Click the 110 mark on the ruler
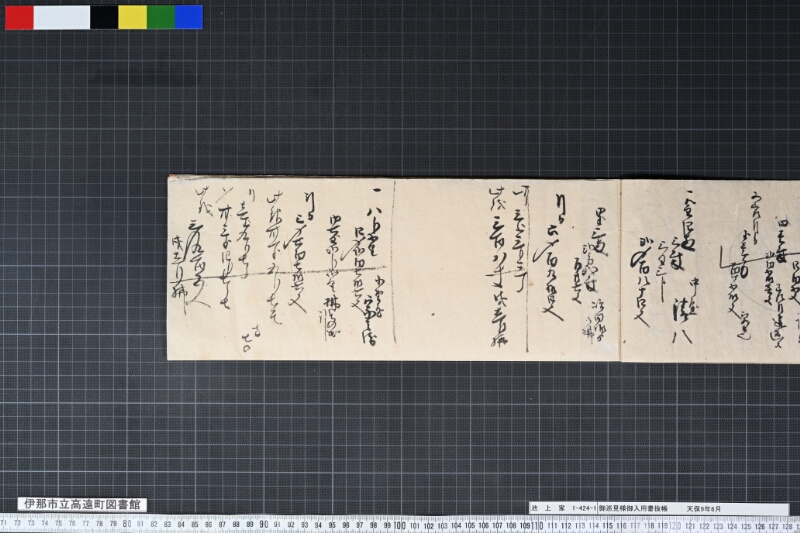 [537, 525]
